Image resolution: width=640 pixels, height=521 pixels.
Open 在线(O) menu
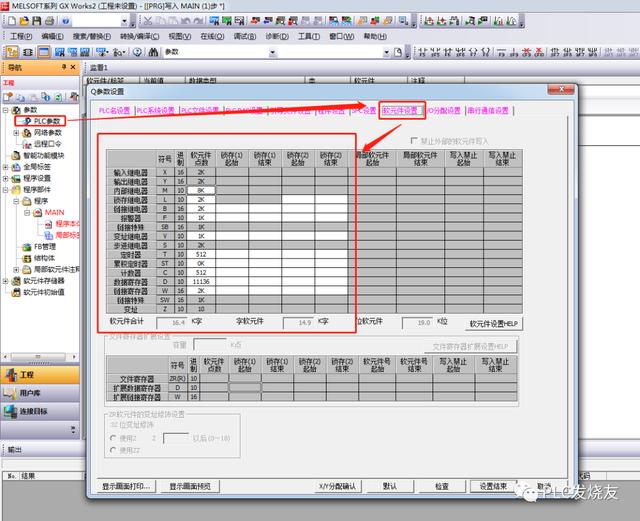tap(212, 36)
